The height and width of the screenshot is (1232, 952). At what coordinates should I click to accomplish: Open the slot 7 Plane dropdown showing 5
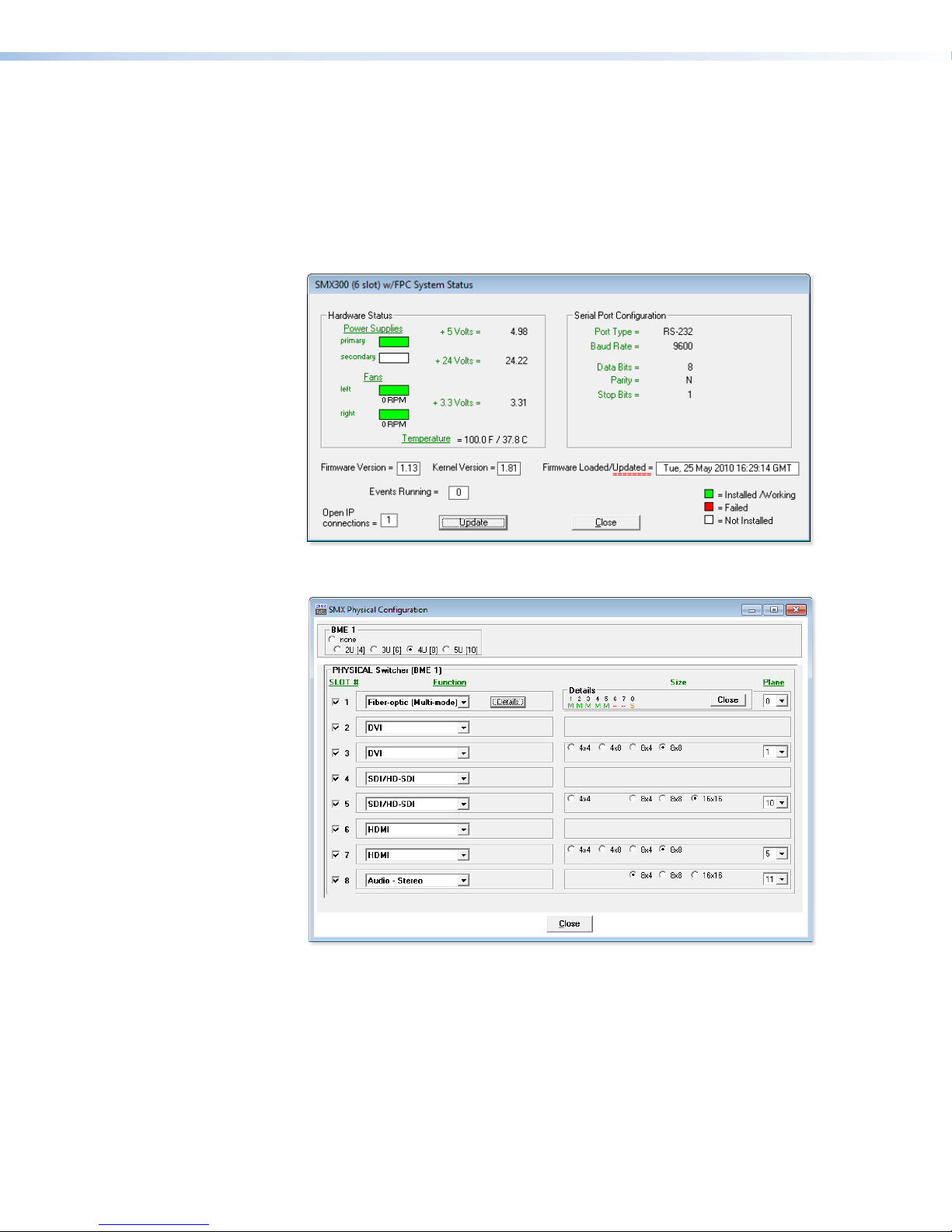782,854
